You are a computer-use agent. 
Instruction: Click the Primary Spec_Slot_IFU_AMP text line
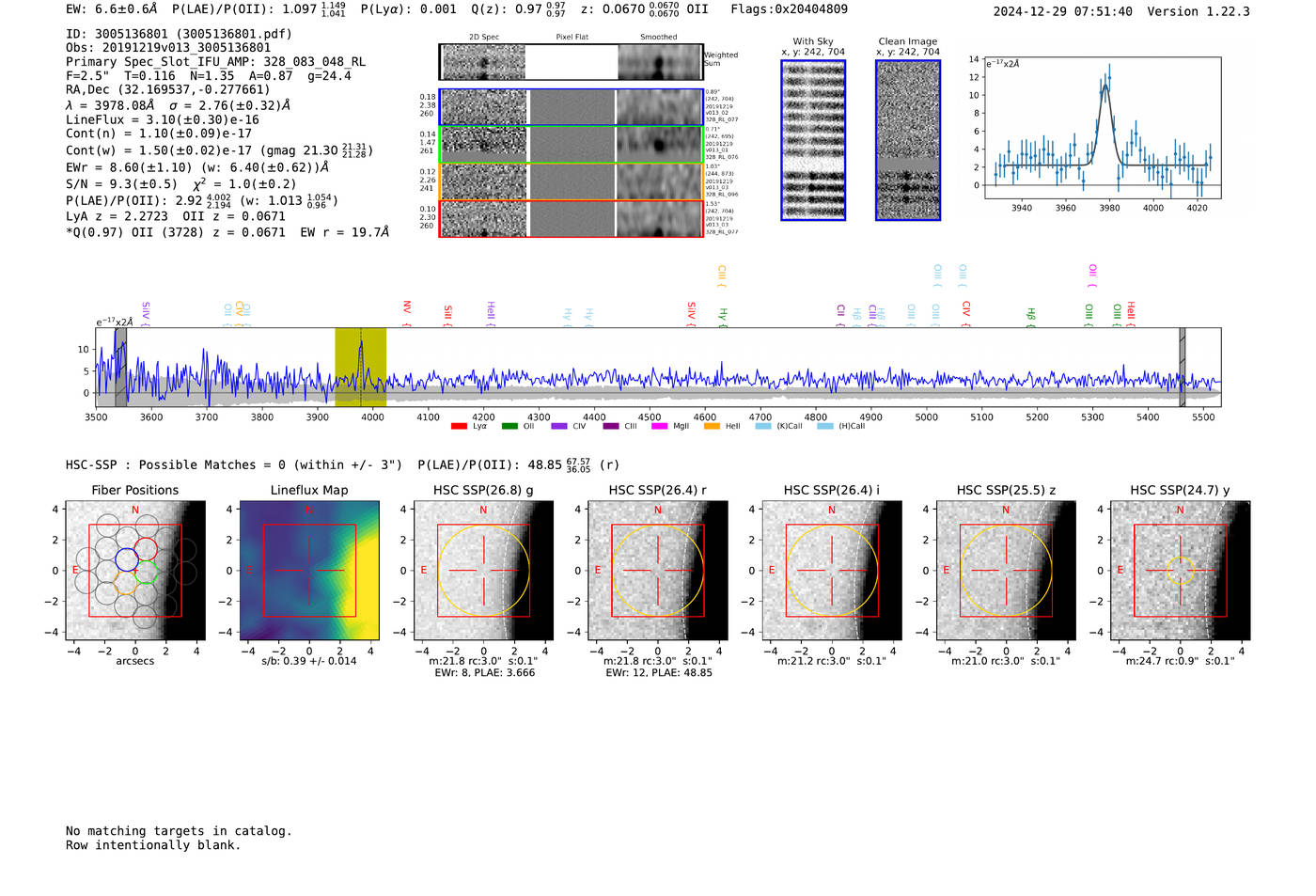point(216,62)
